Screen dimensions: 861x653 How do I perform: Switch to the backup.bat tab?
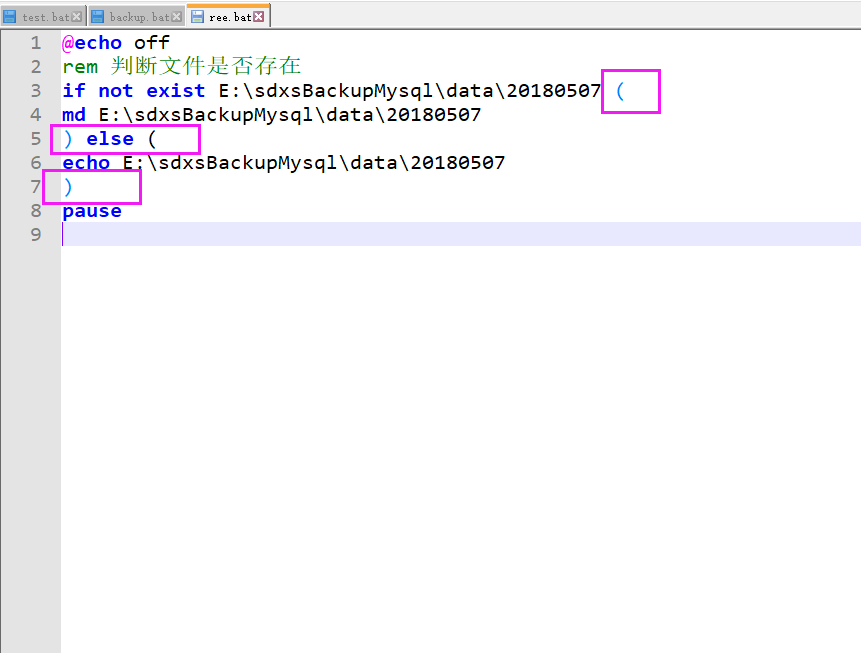pos(136,16)
